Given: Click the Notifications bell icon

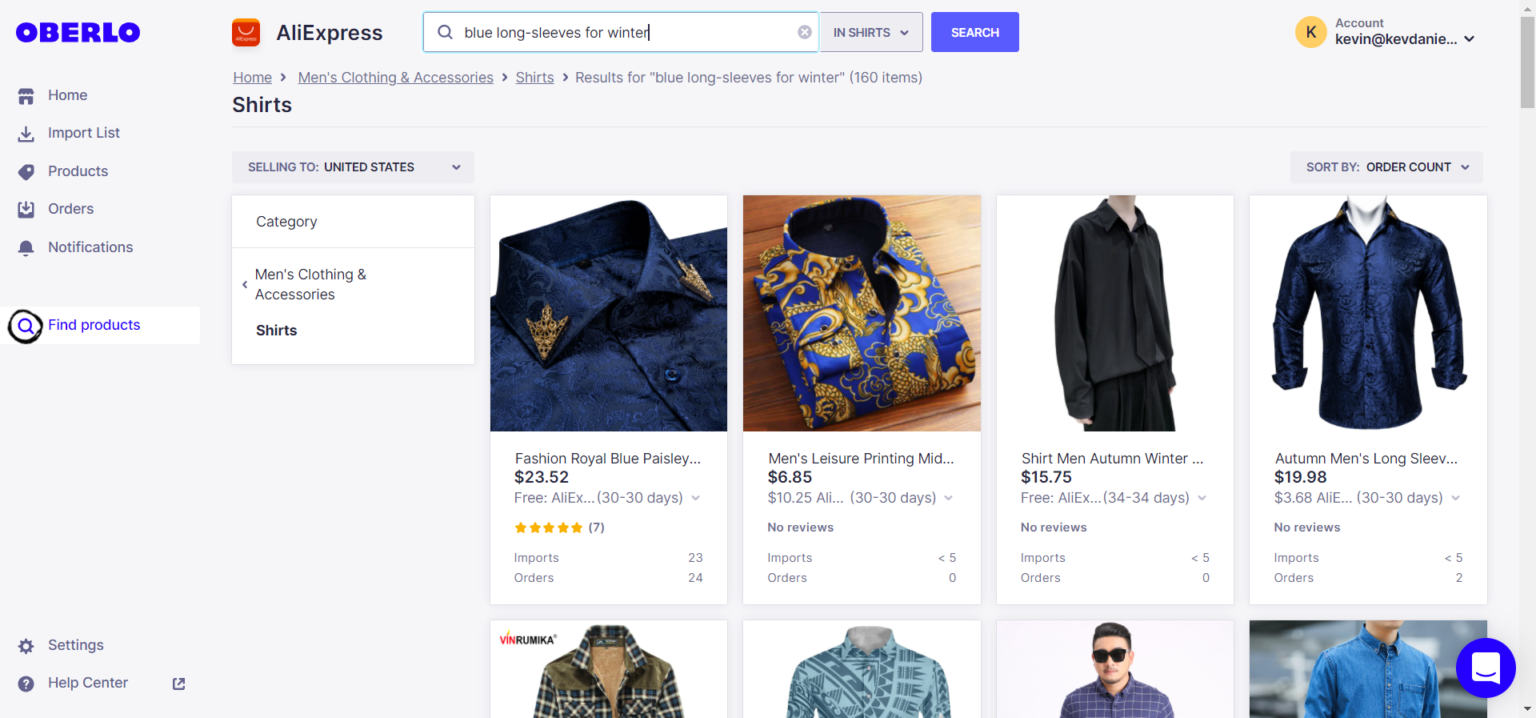Looking at the screenshot, I should coord(26,248).
